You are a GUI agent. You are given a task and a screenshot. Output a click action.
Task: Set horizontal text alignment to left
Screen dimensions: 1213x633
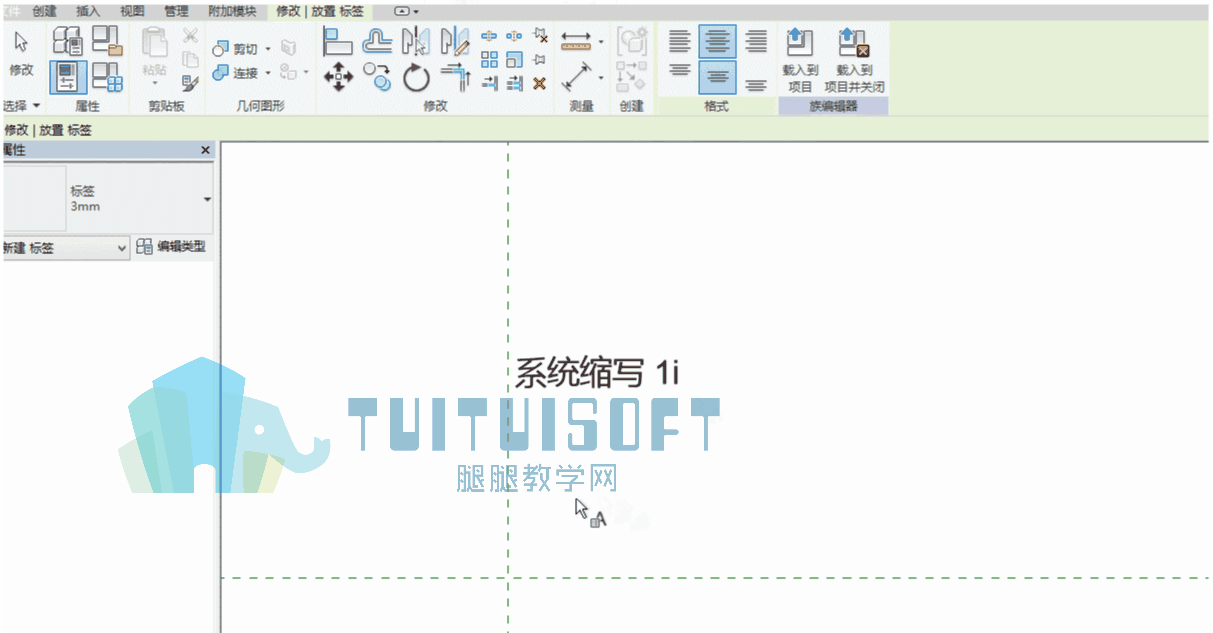(x=680, y=41)
